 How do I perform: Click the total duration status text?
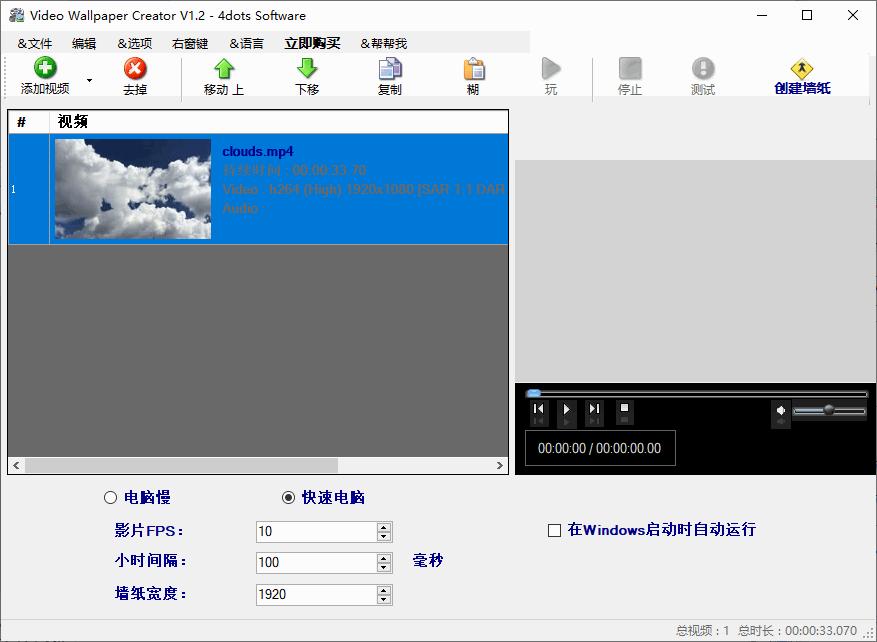(x=797, y=631)
